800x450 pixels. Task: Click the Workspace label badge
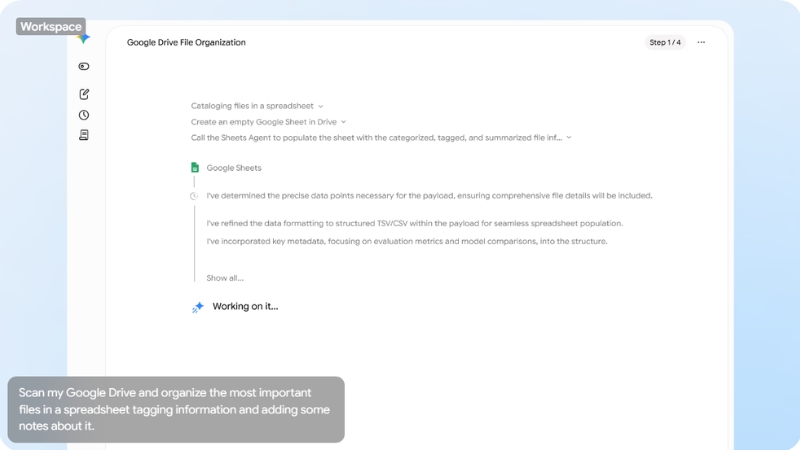coord(51,27)
